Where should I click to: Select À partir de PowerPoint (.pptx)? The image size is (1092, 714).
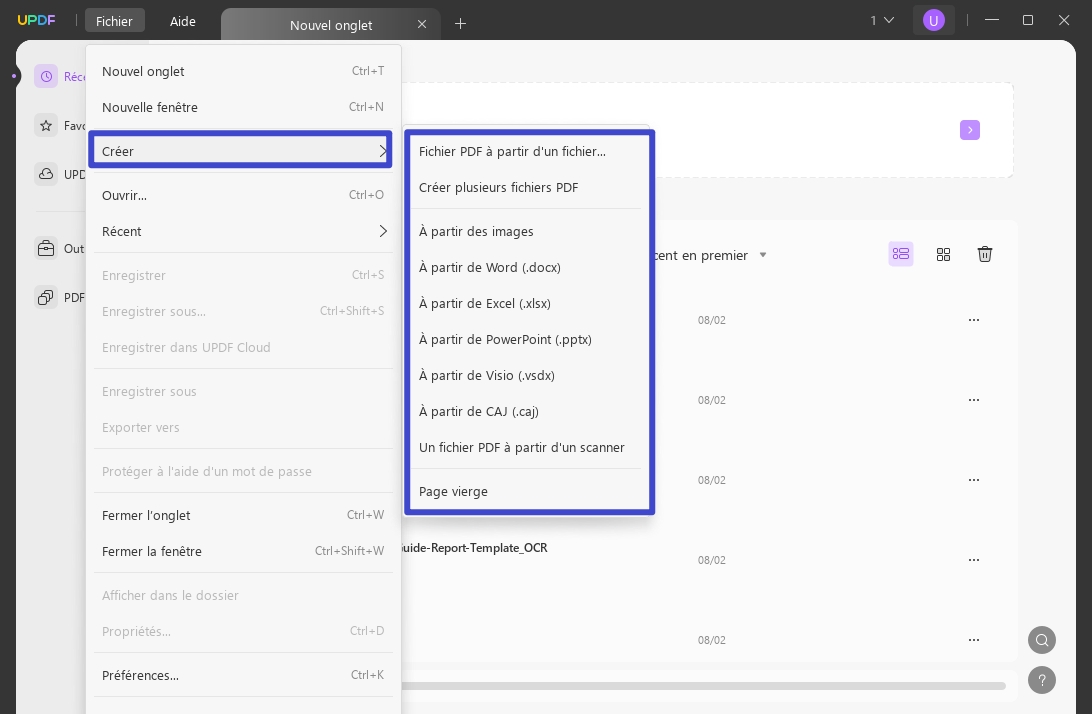(x=526, y=340)
